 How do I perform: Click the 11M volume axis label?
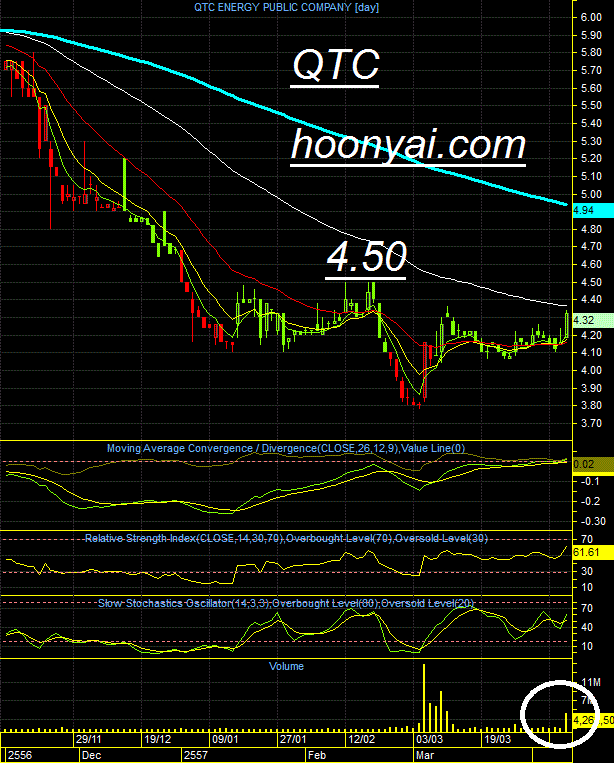(x=591, y=683)
